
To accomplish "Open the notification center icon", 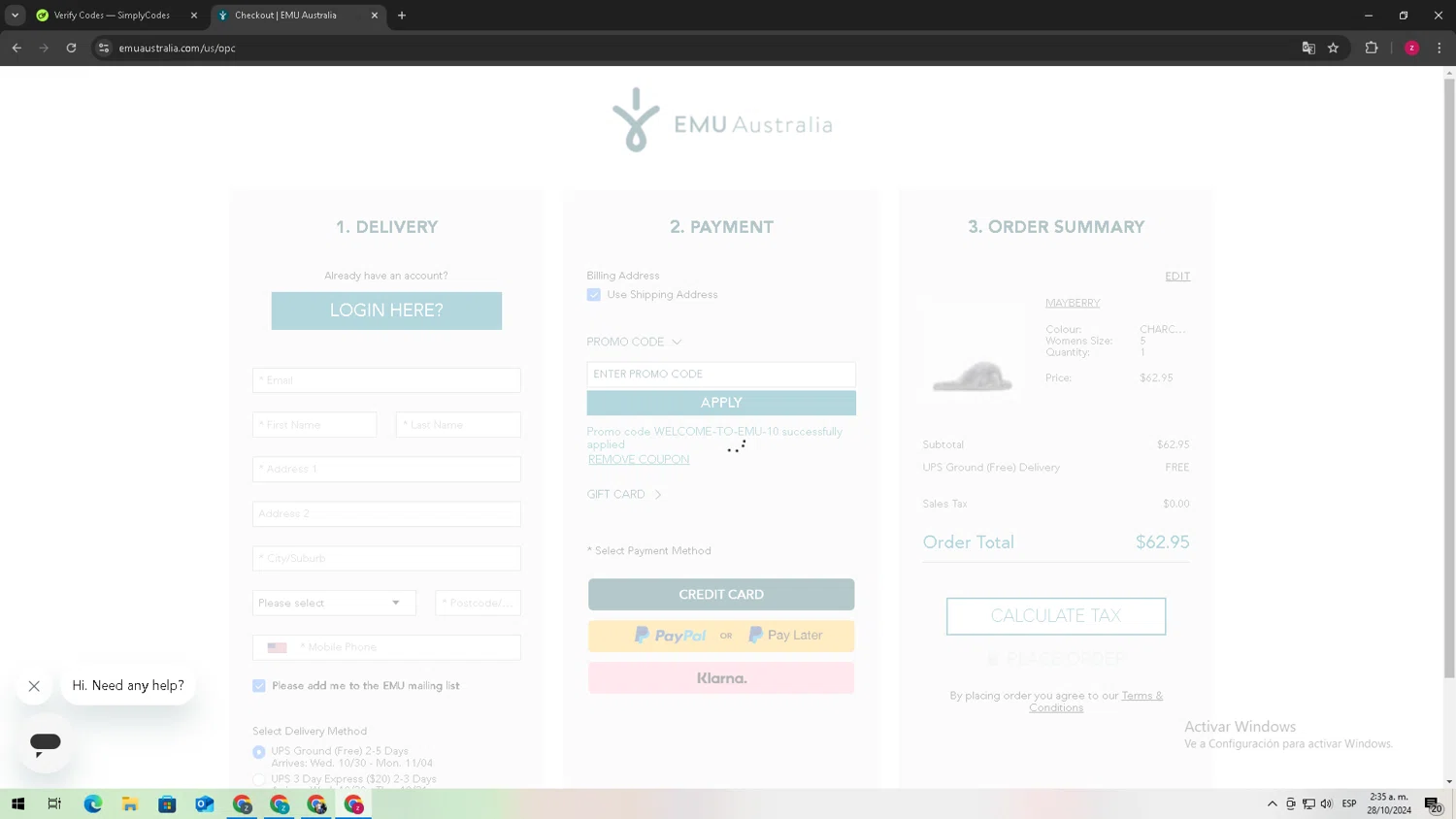I will (1433, 803).
